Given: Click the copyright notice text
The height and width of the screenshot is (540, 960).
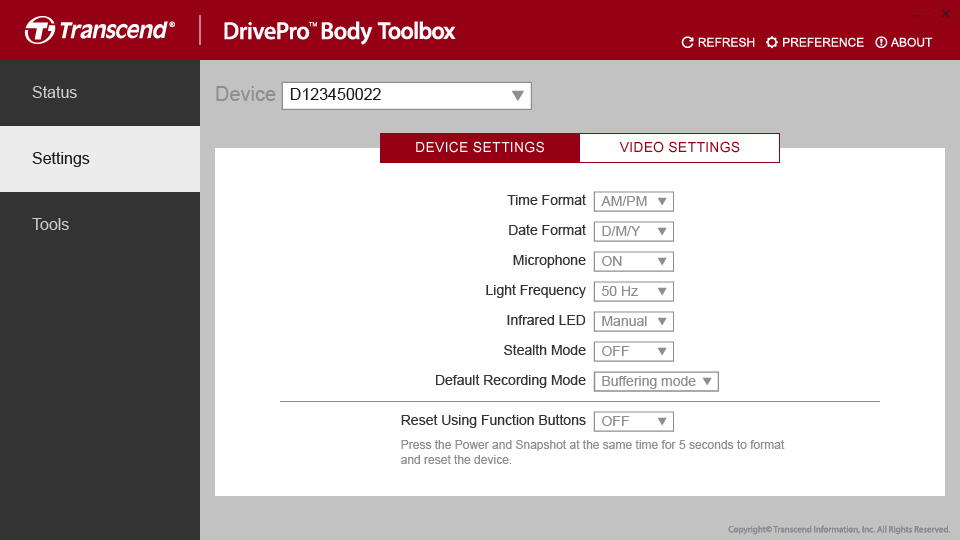Looking at the screenshot, I should click(839, 530).
